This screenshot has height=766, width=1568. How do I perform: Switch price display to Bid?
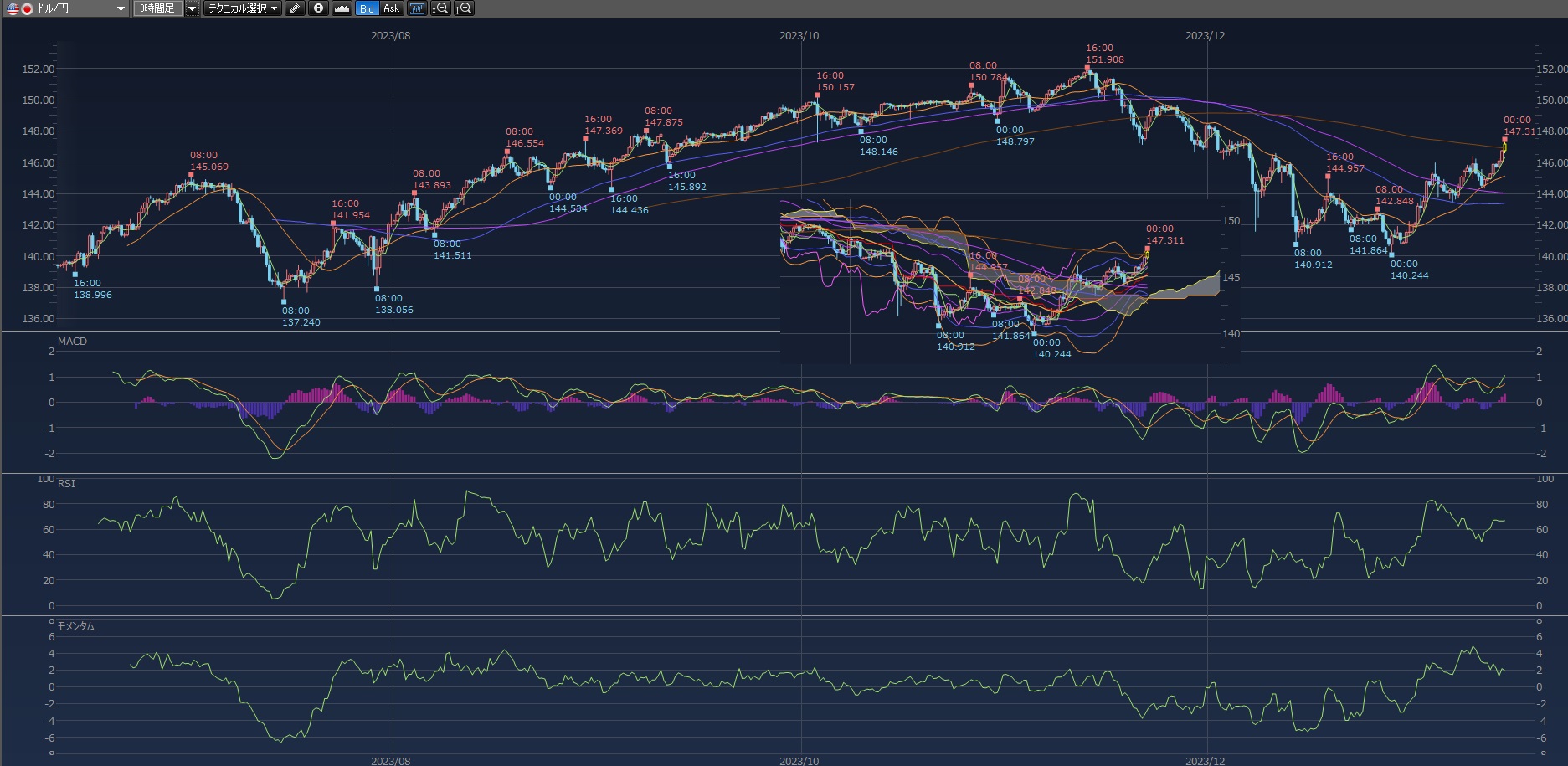pyautogui.click(x=367, y=8)
